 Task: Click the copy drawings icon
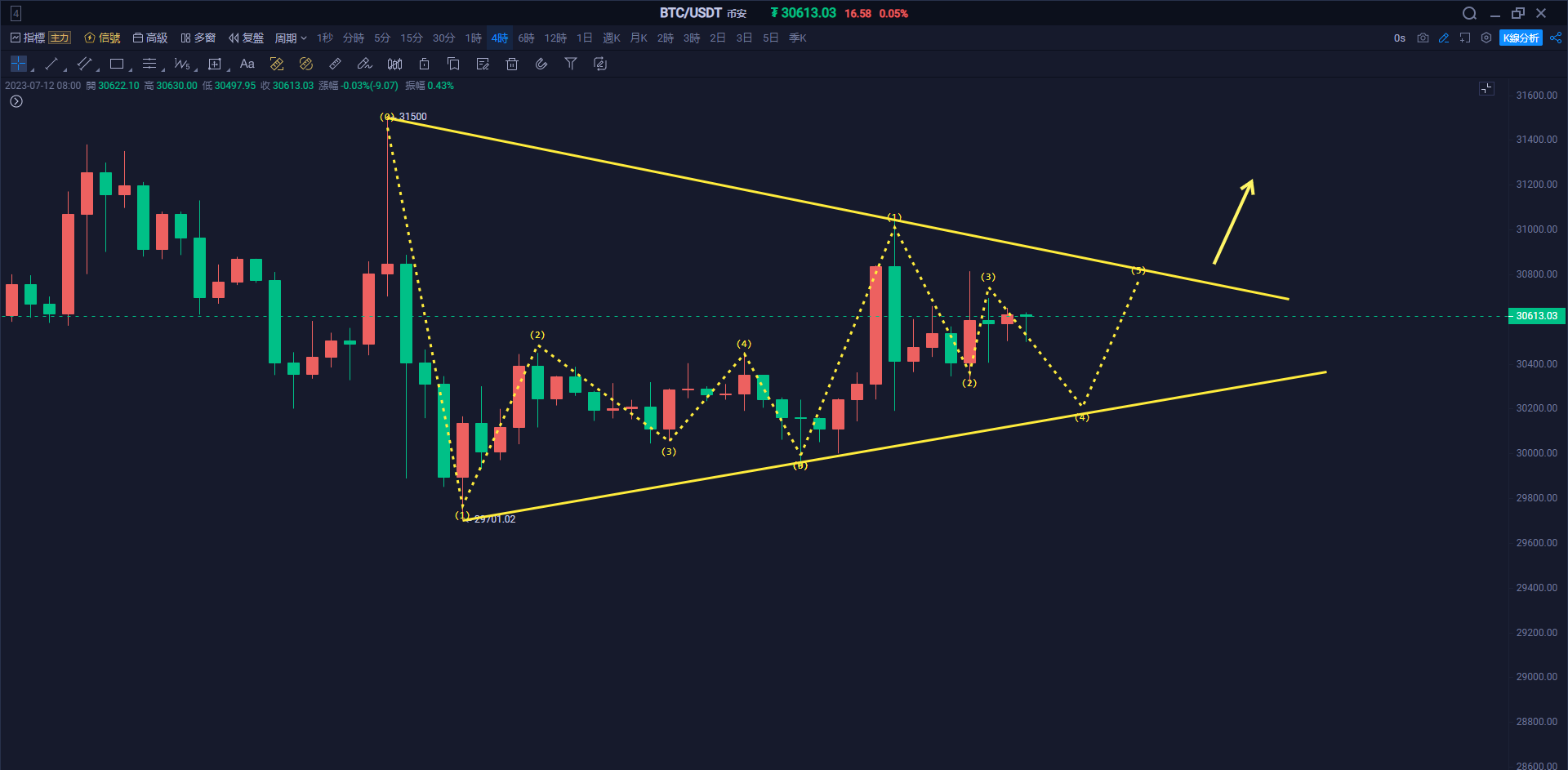pyautogui.click(x=453, y=64)
